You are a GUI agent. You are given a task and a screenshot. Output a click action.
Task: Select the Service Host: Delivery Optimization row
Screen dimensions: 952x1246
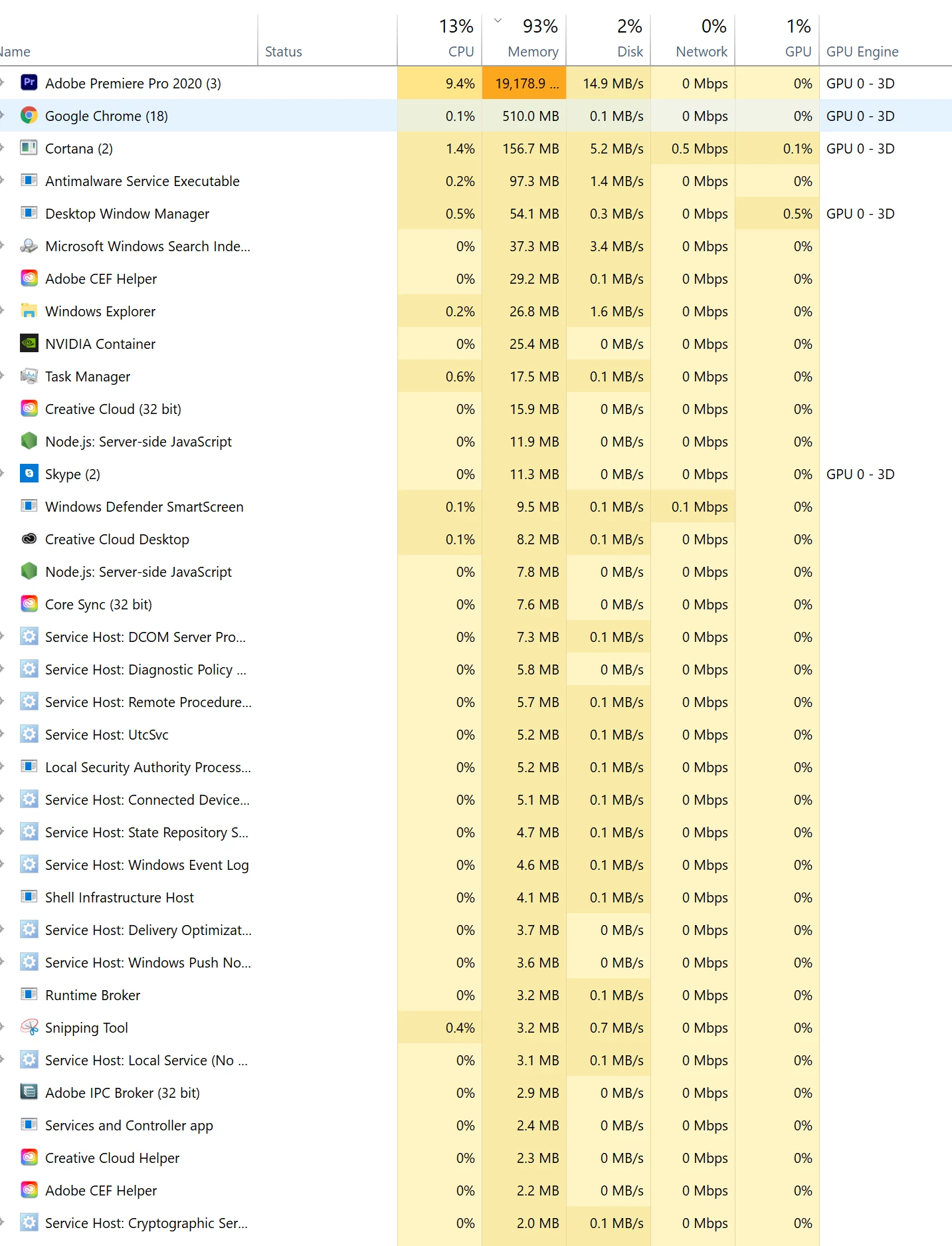476,930
